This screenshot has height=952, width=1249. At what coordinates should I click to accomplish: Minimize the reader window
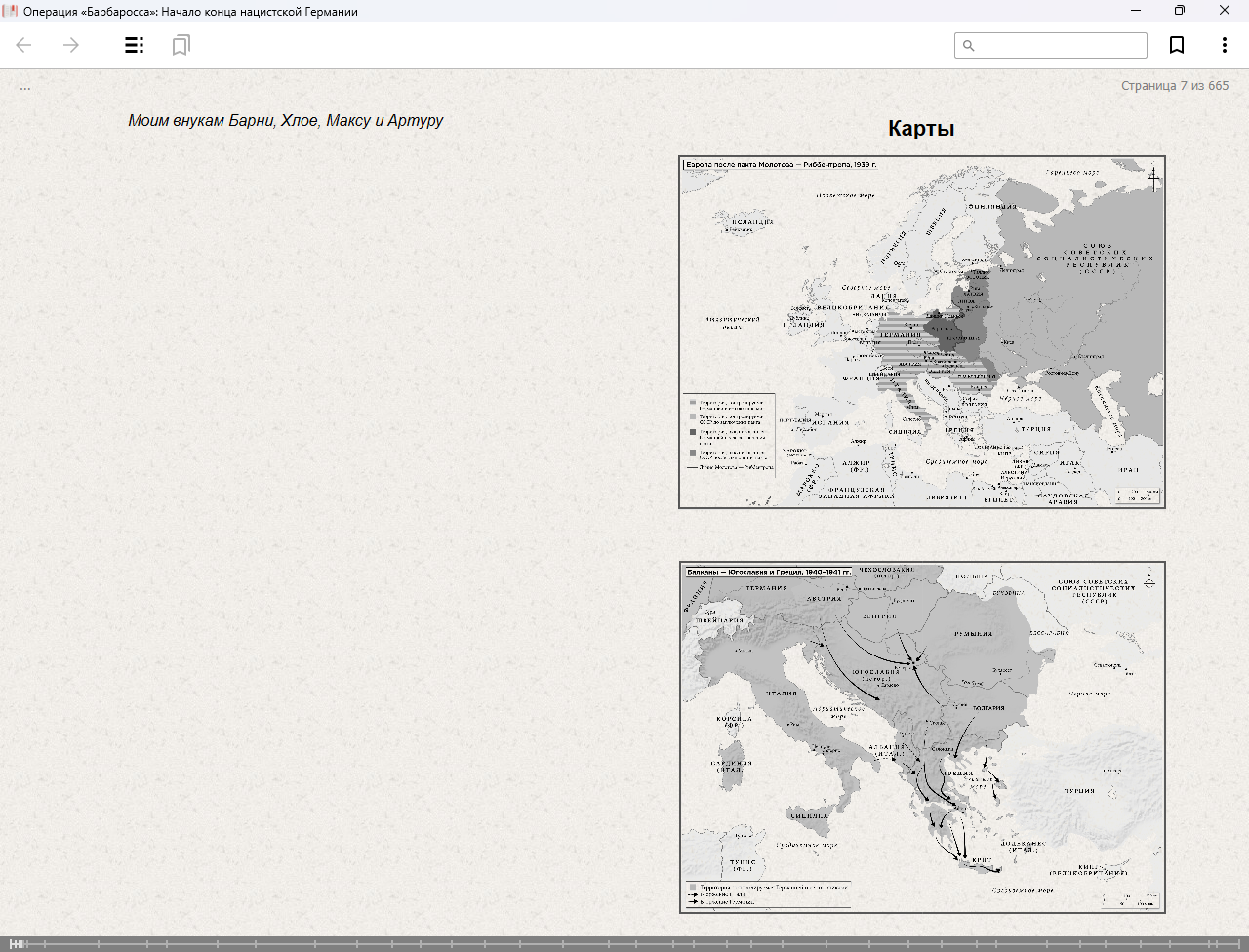tap(1136, 11)
